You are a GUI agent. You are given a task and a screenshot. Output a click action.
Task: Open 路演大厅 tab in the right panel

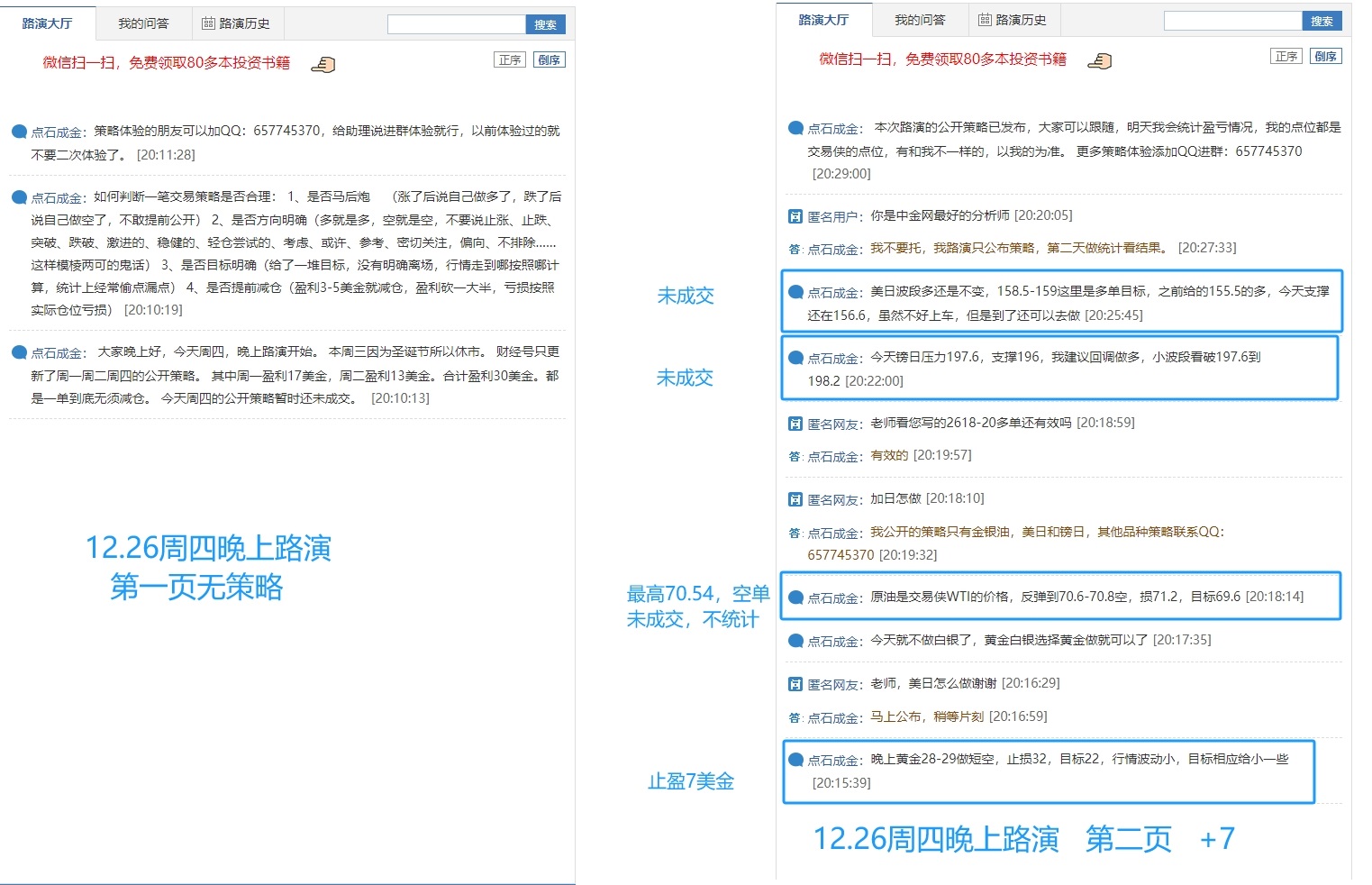pyautogui.click(x=823, y=20)
